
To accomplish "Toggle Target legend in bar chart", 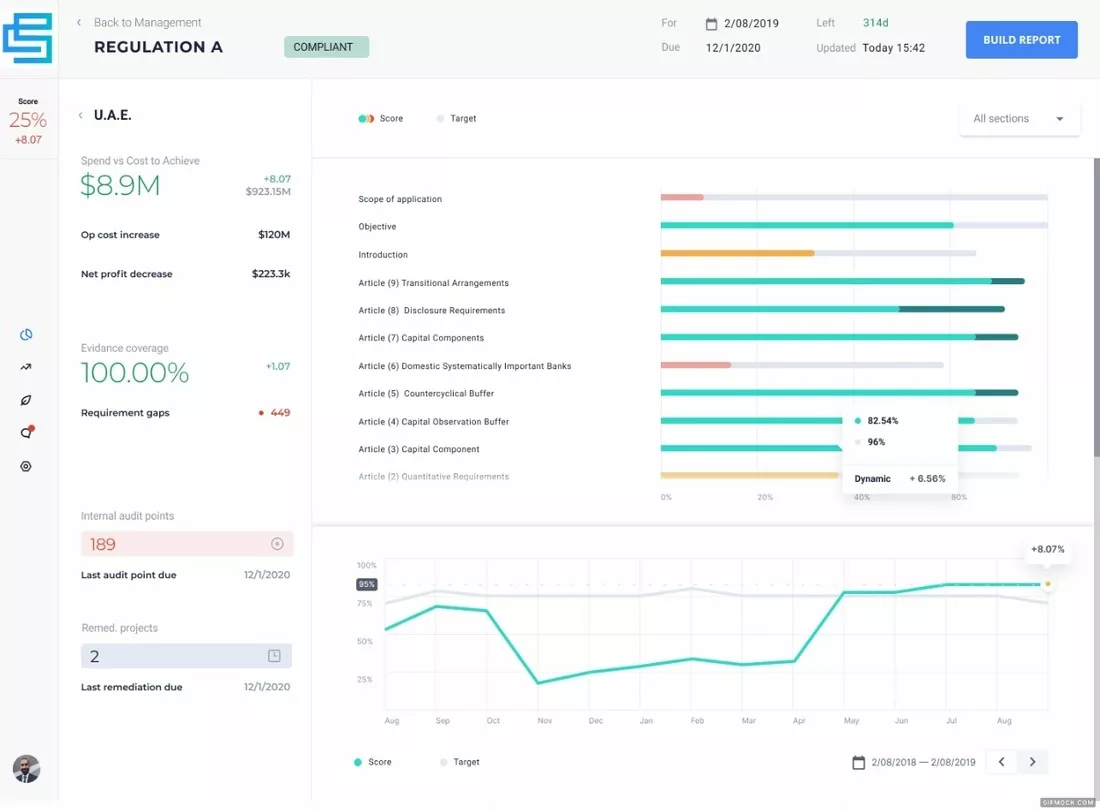I will 456,119.
